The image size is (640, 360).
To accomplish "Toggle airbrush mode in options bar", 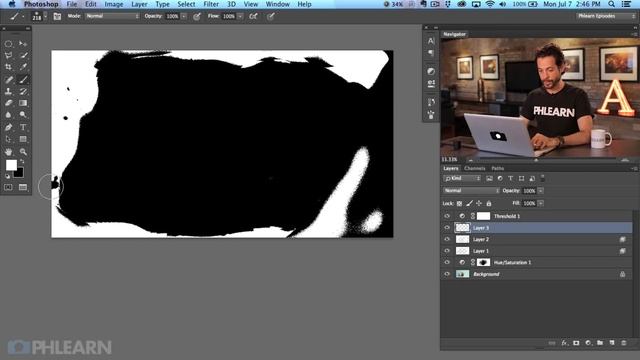I will [x=253, y=16].
